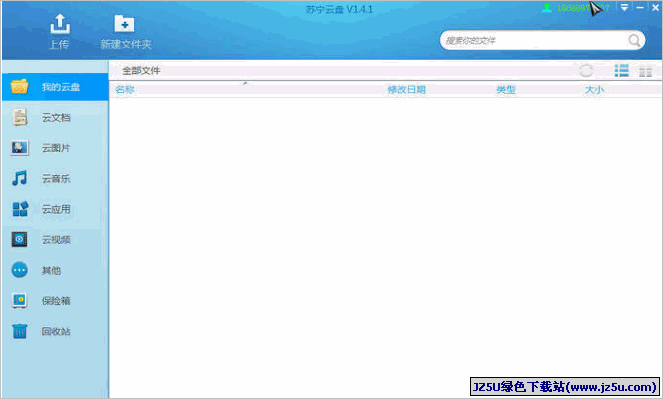Click the green user account icon
This screenshot has height=399, width=663.
click(x=547, y=8)
